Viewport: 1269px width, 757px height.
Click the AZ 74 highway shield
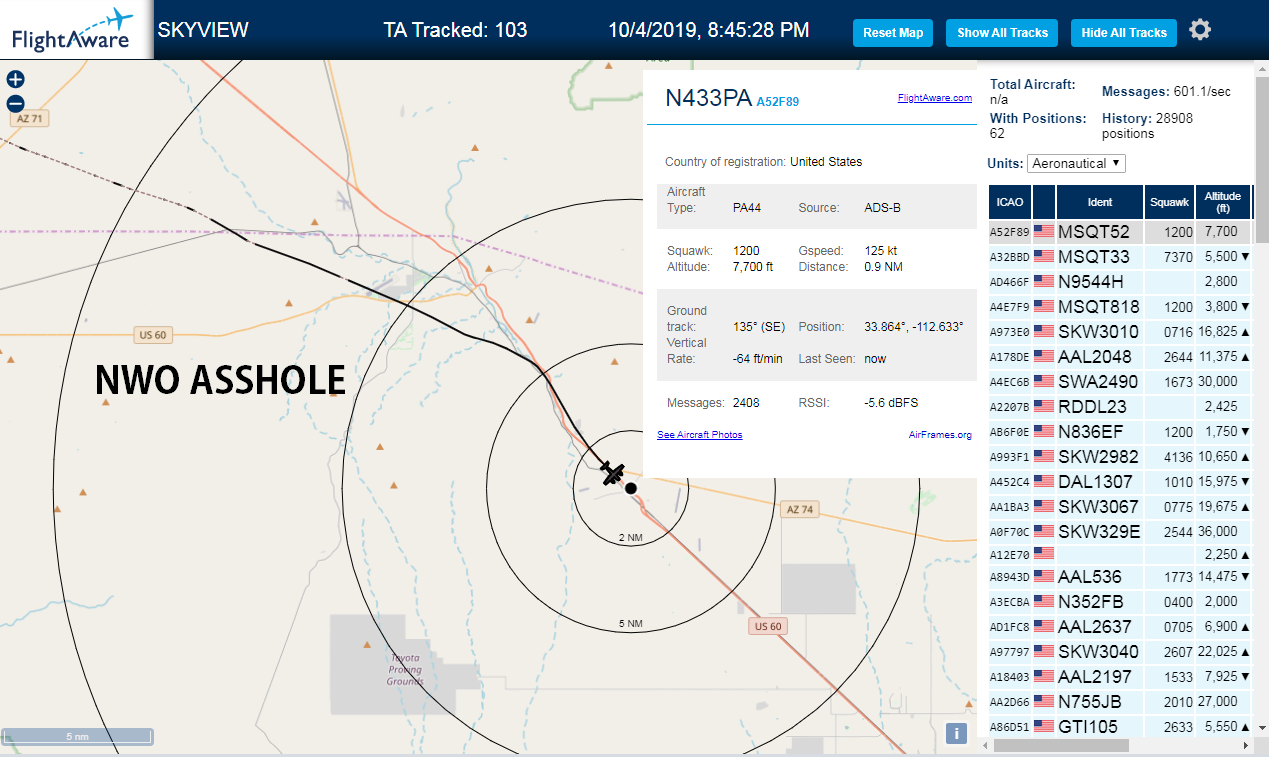(799, 509)
